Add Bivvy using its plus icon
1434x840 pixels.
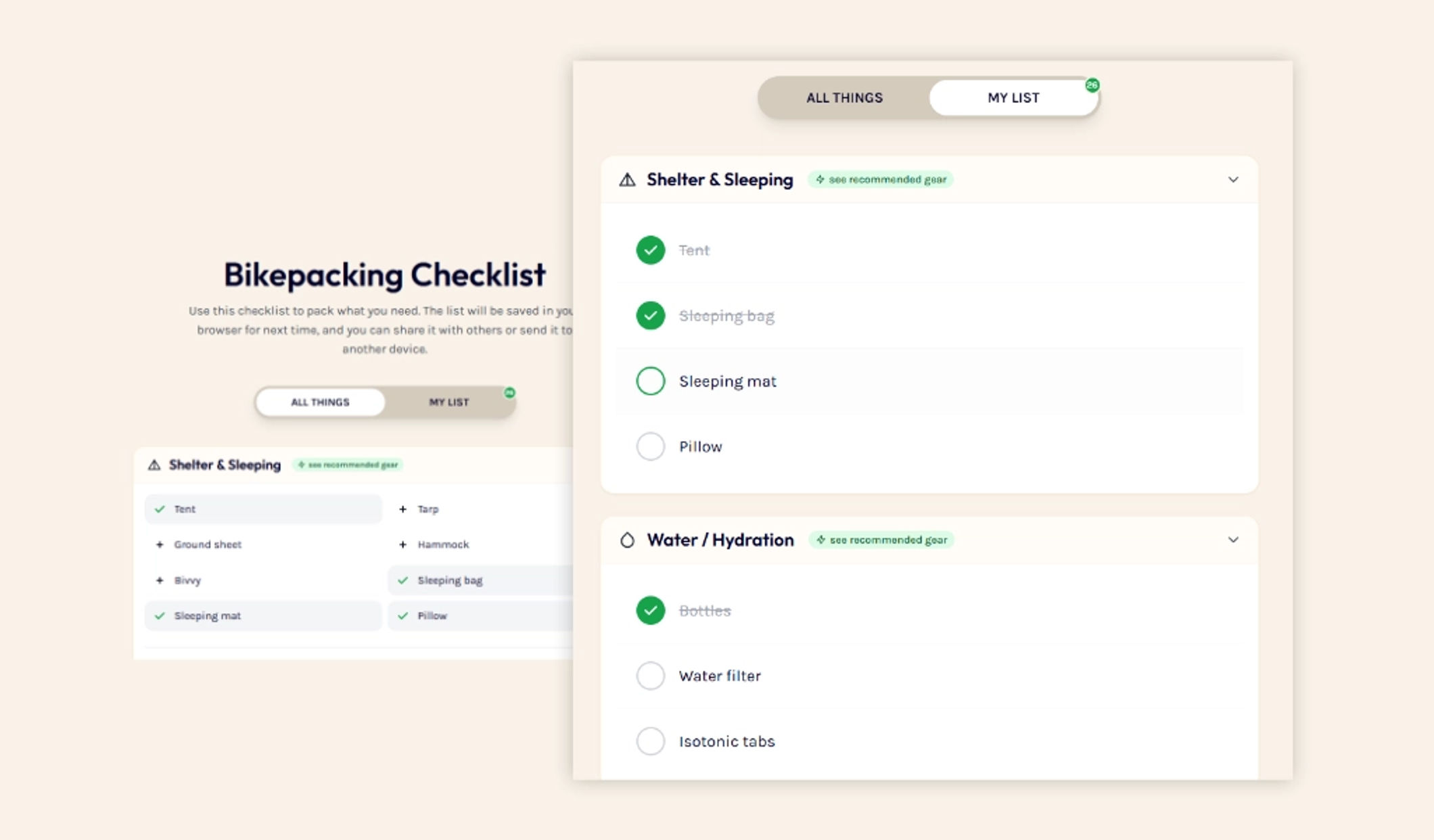(x=160, y=580)
